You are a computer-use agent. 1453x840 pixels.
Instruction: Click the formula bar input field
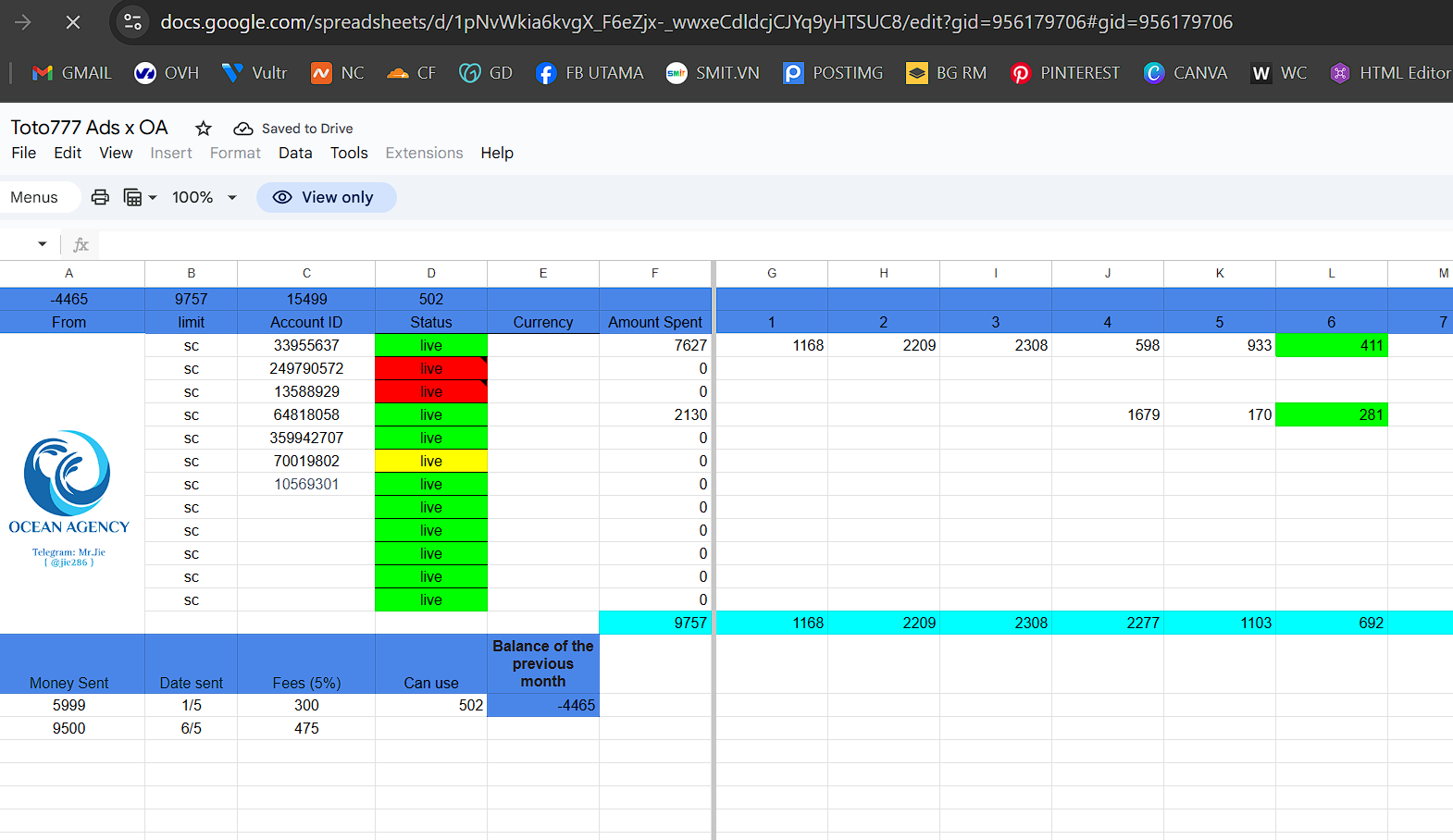(774, 244)
